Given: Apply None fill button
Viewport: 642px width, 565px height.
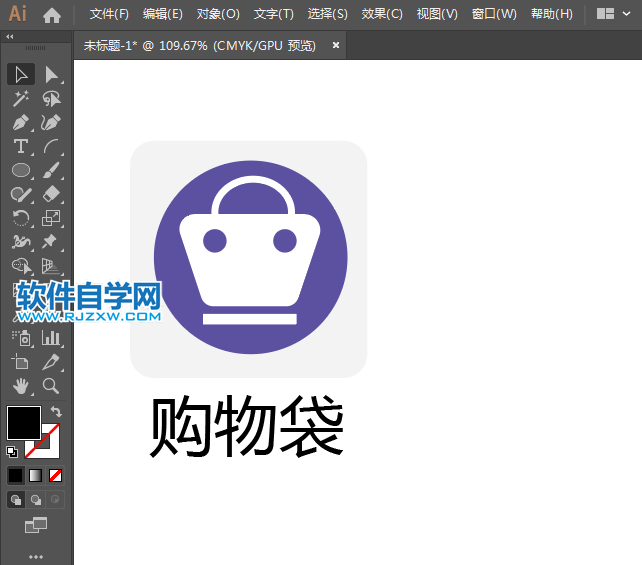Looking at the screenshot, I should [x=55, y=475].
